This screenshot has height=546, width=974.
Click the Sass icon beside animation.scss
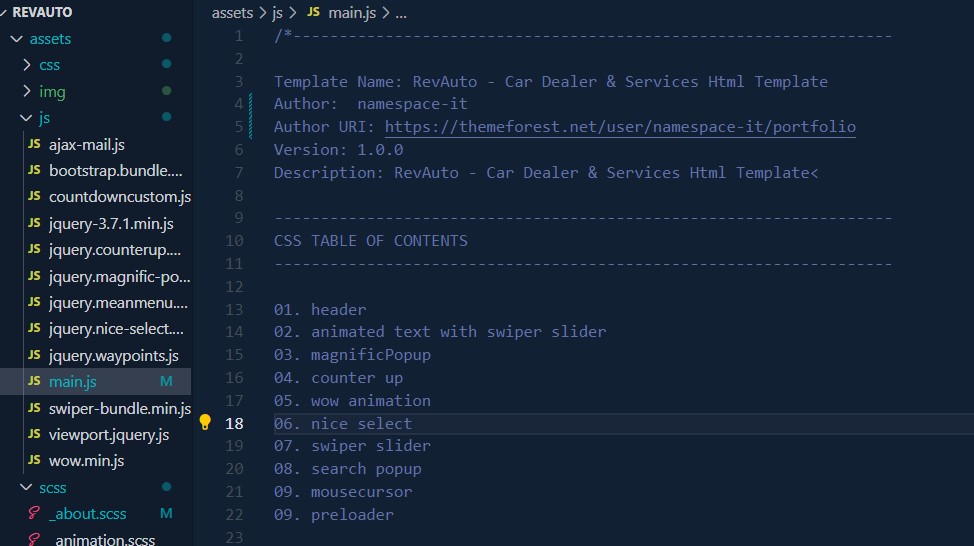tap(33, 540)
